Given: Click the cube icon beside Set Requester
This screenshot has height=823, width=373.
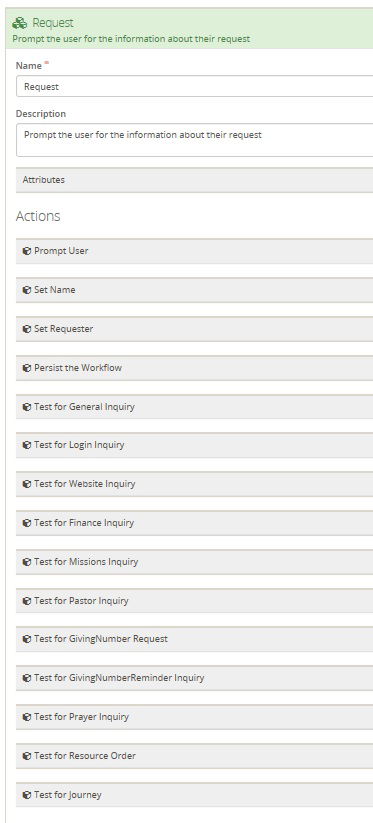Looking at the screenshot, I should 27,329.
